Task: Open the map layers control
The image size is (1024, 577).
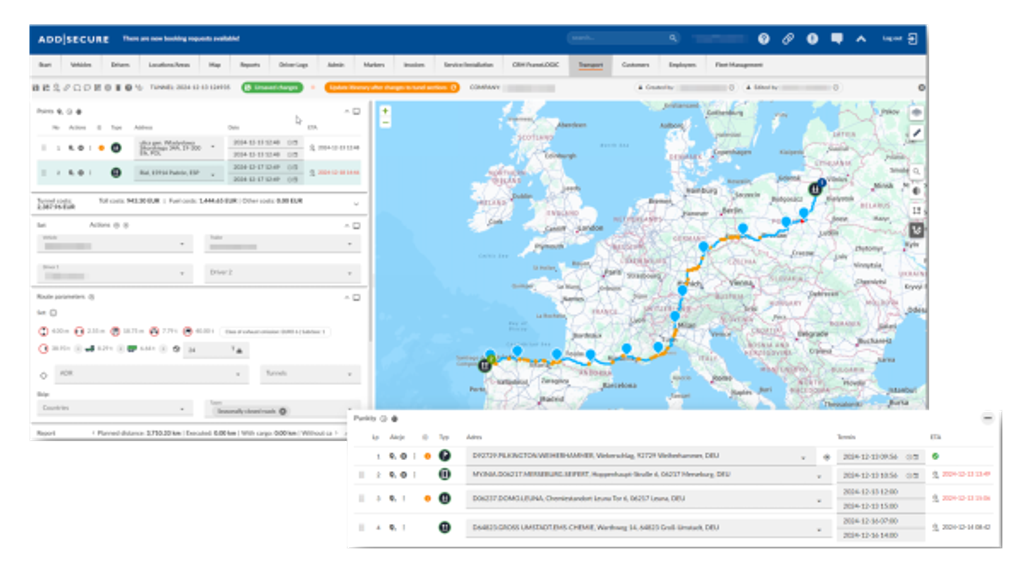Action: pos(917,112)
